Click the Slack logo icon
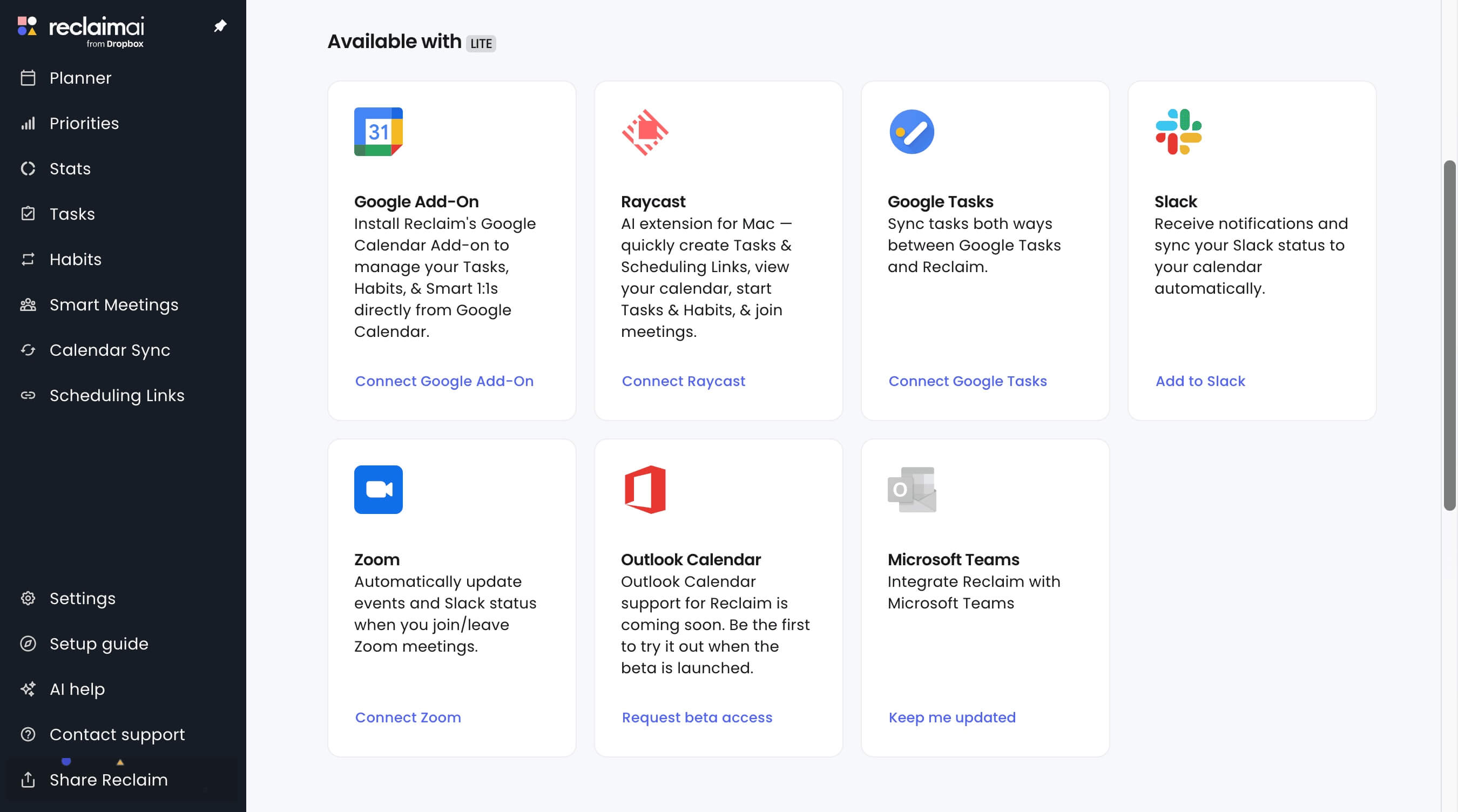Image resolution: width=1458 pixels, height=812 pixels. 1178,131
